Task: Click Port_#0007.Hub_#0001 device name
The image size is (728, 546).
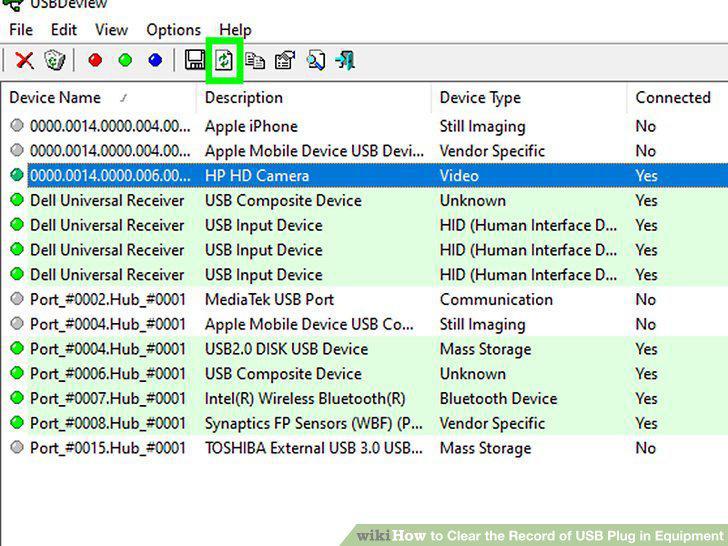Action: [x=108, y=398]
